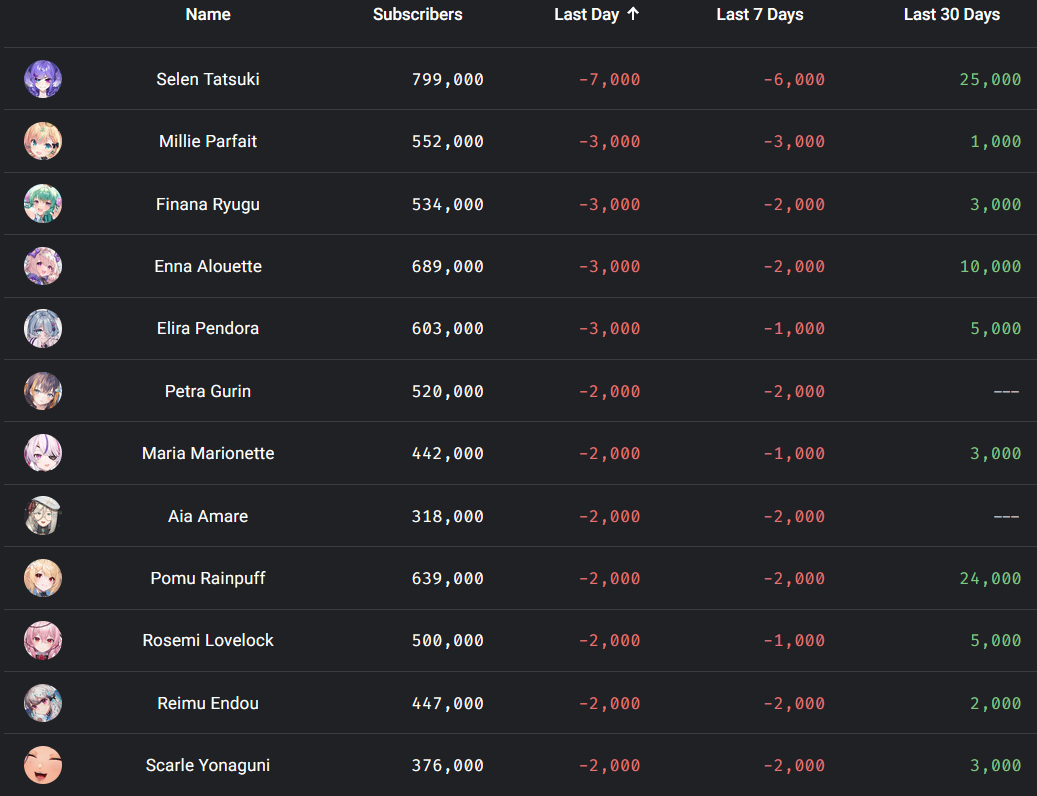Screen dimensions: 1037x796
Task: Click Petra Gurin's avatar icon
Action: pyautogui.click(x=43, y=391)
